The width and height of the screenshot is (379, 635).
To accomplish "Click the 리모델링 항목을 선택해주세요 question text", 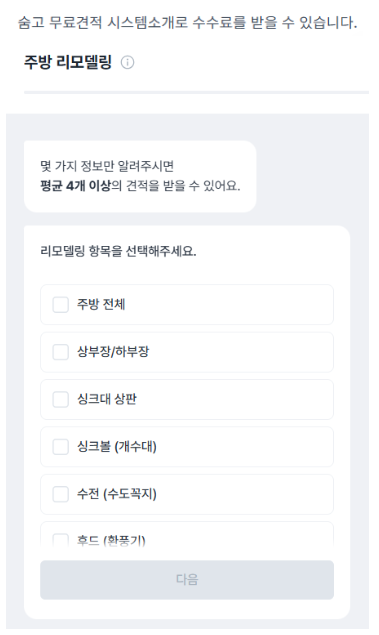I will pos(118,251).
